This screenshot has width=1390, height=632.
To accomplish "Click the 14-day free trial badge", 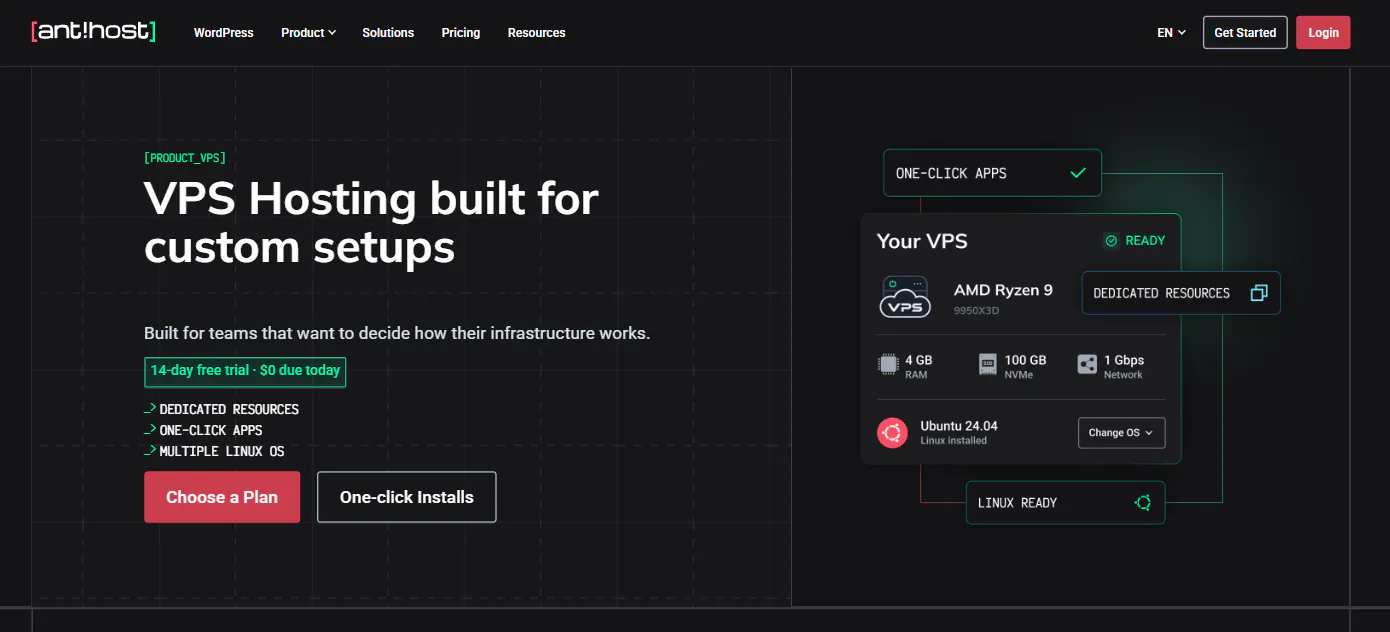I will coord(245,371).
